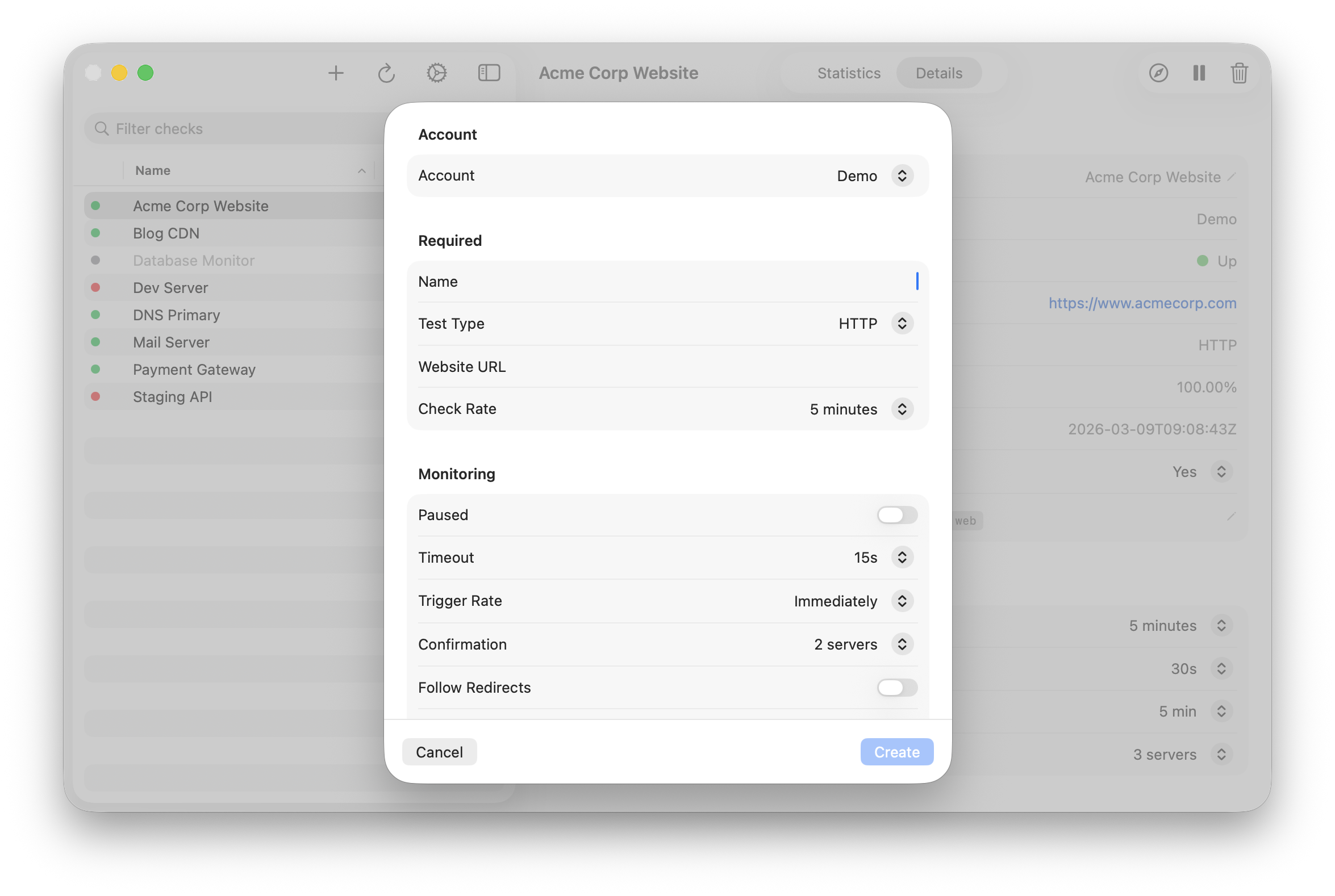The width and height of the screenshot is (1335, 896).
Task: Click the refresh icon in the toolbar
Action: (386, 73)
